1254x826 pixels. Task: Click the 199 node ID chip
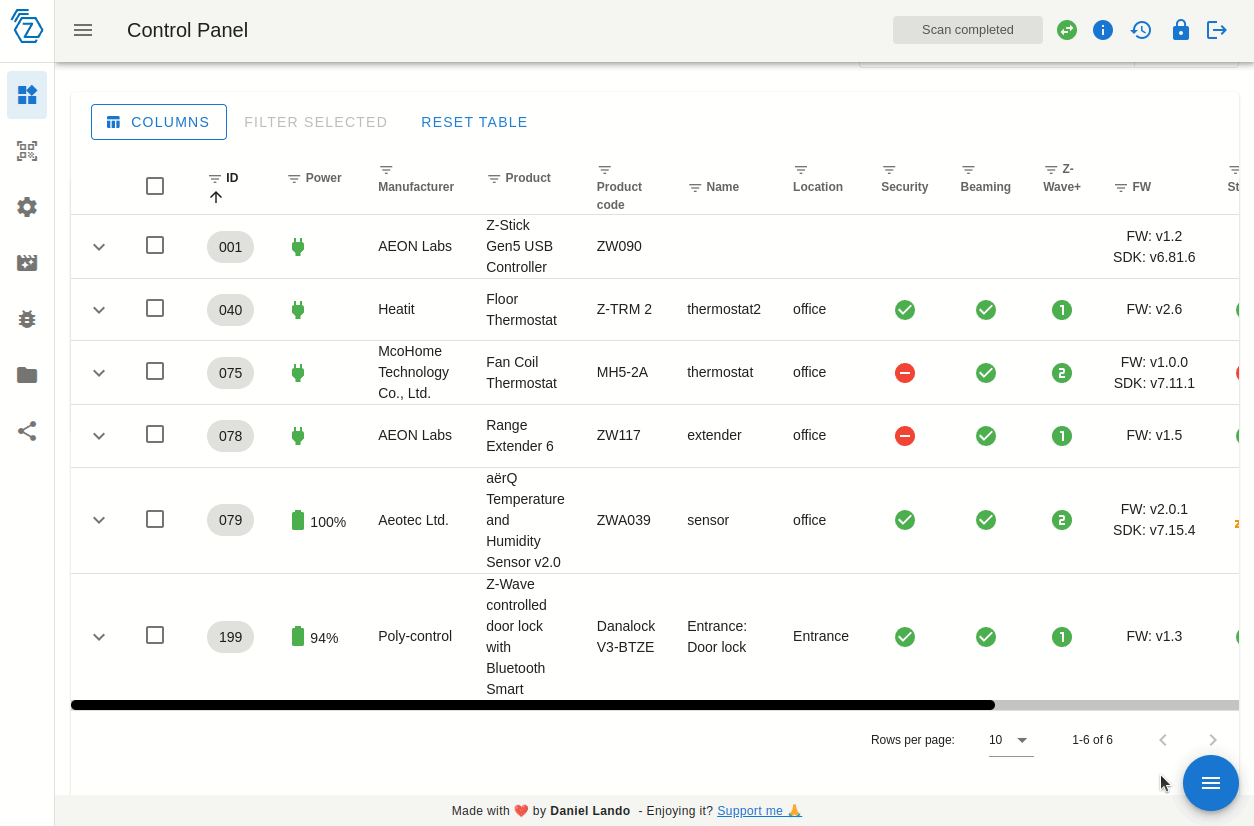[x=230, y=637]
